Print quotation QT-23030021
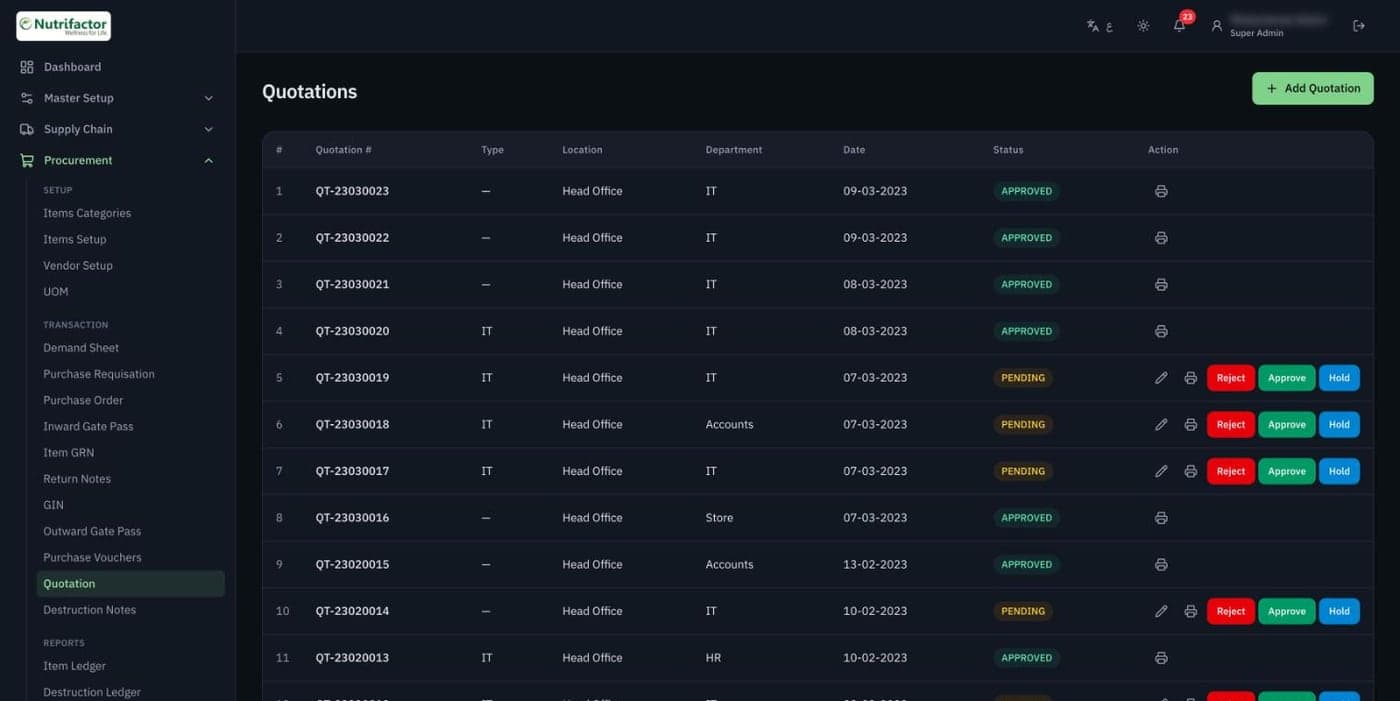1400x701 pixels. pos(1161,285)
